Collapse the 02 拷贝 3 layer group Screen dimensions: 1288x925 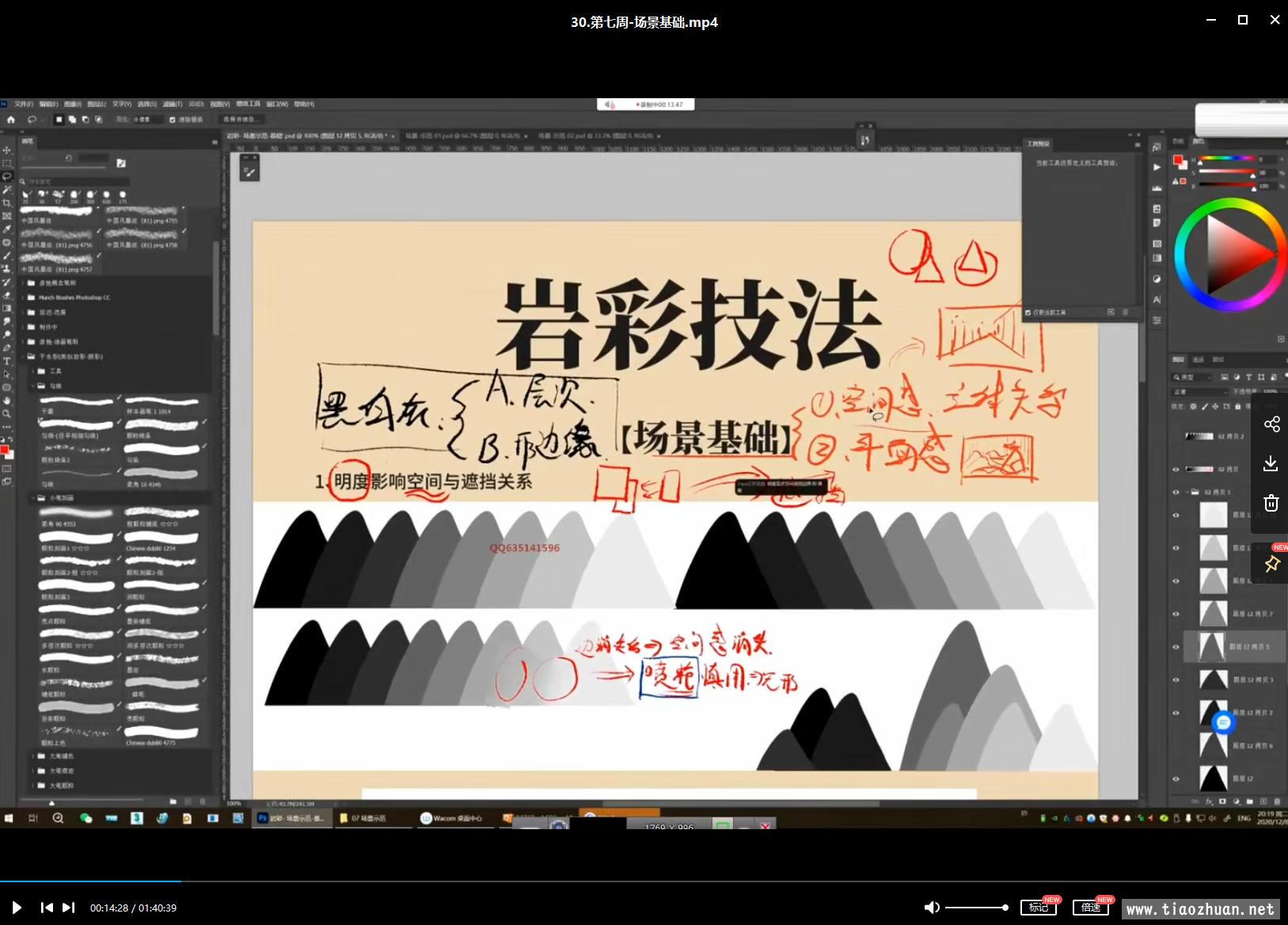tap(1186, 492)
